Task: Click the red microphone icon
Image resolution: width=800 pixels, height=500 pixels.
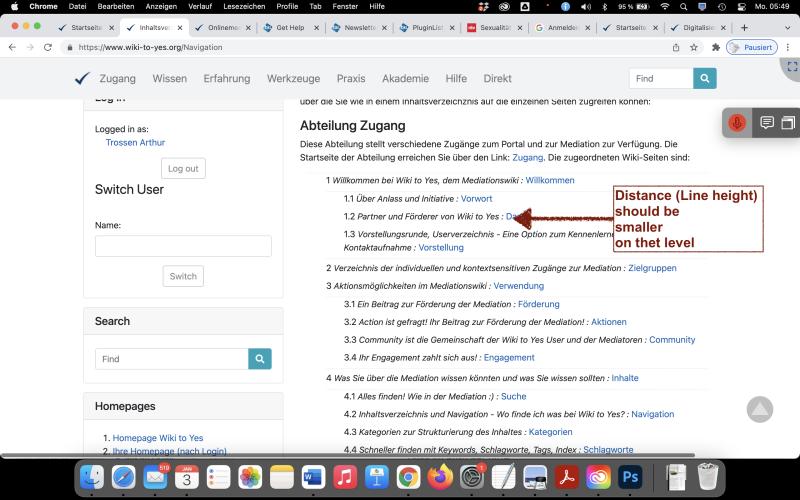Action: coord(737,123)
